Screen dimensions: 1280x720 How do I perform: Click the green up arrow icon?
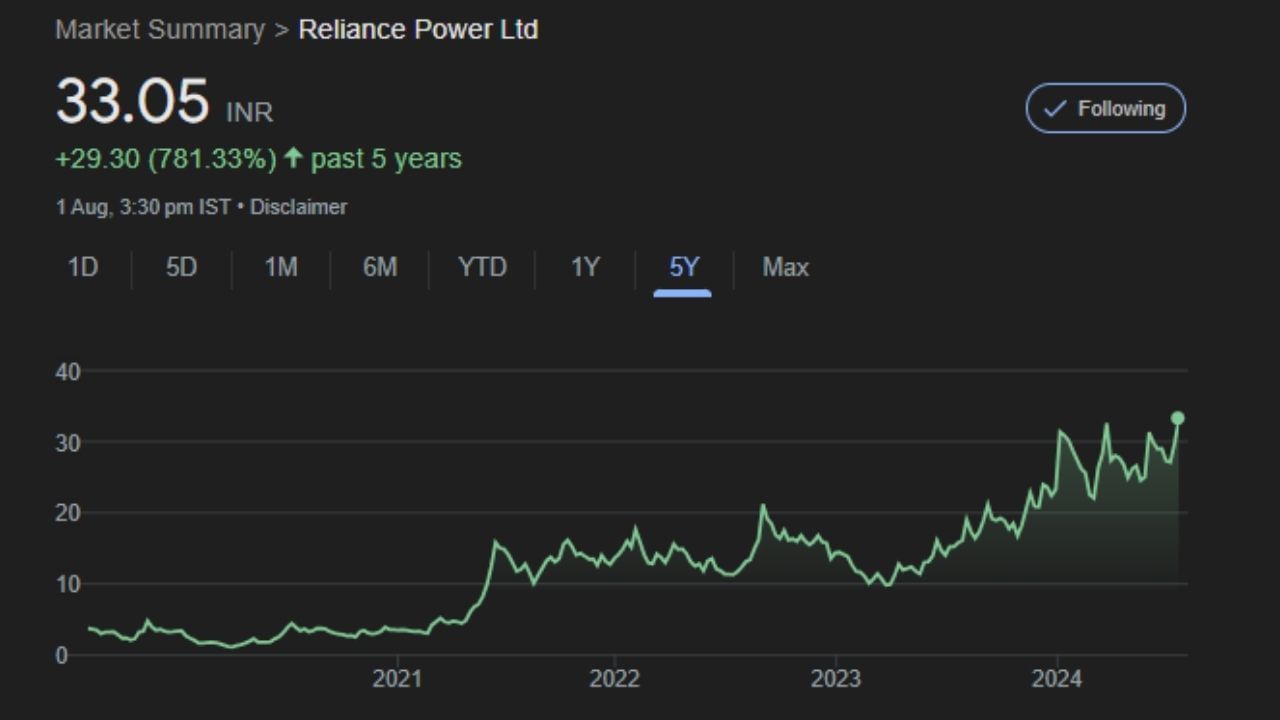coord(293,158)
